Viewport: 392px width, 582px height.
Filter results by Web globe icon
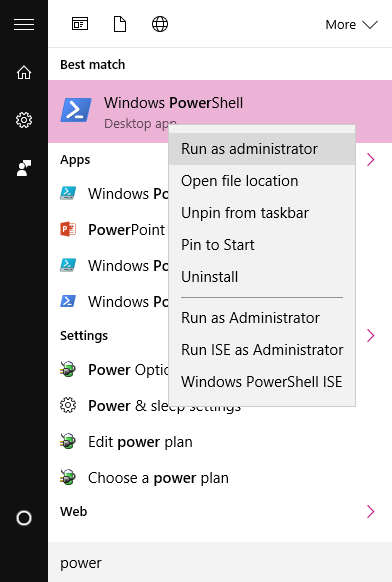[160, 24]
